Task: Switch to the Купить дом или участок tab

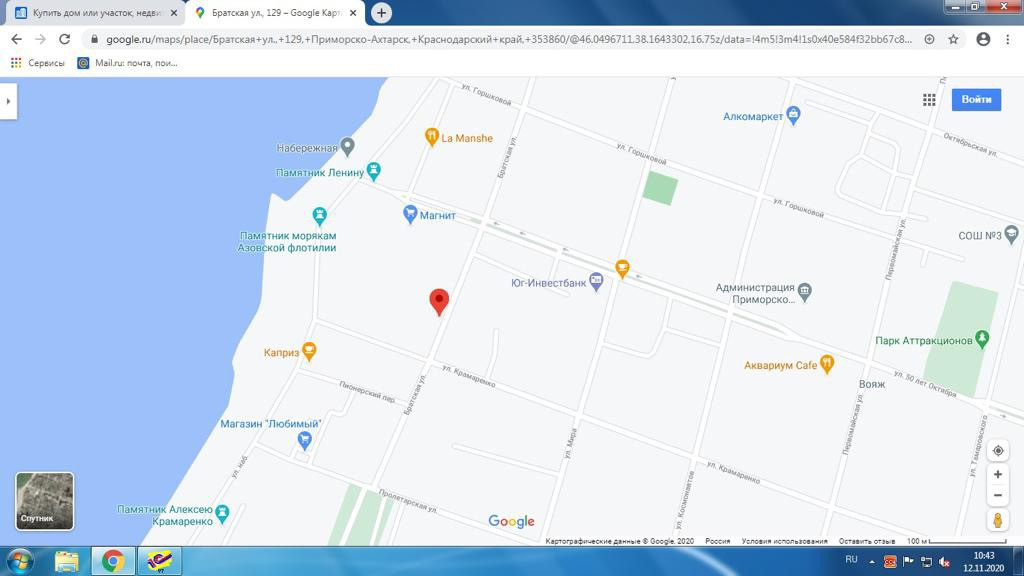Action: tap(96, 13)
